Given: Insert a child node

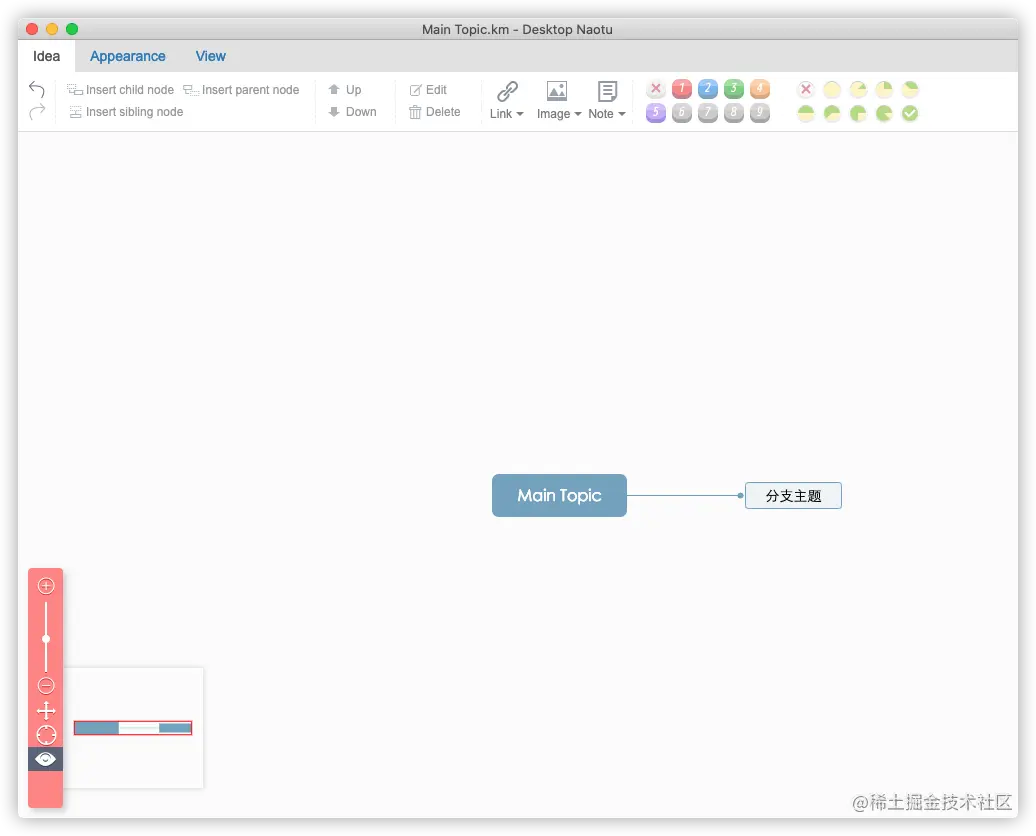Looking at the screenshot, I should tap(120, 90).
